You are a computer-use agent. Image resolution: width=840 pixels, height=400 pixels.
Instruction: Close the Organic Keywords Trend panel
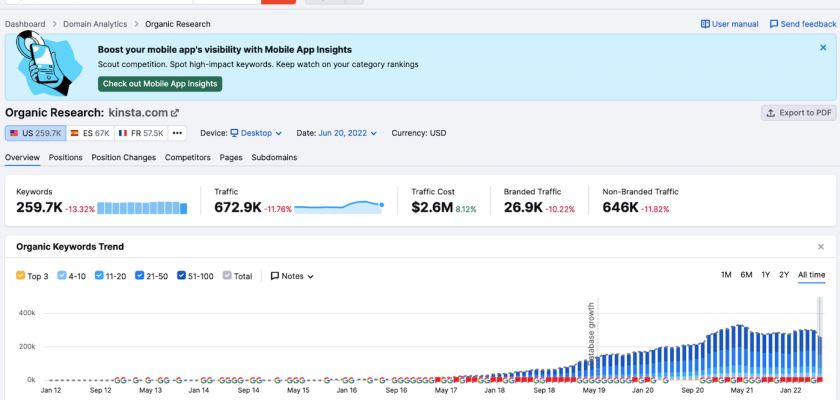[x=822, y=247]
